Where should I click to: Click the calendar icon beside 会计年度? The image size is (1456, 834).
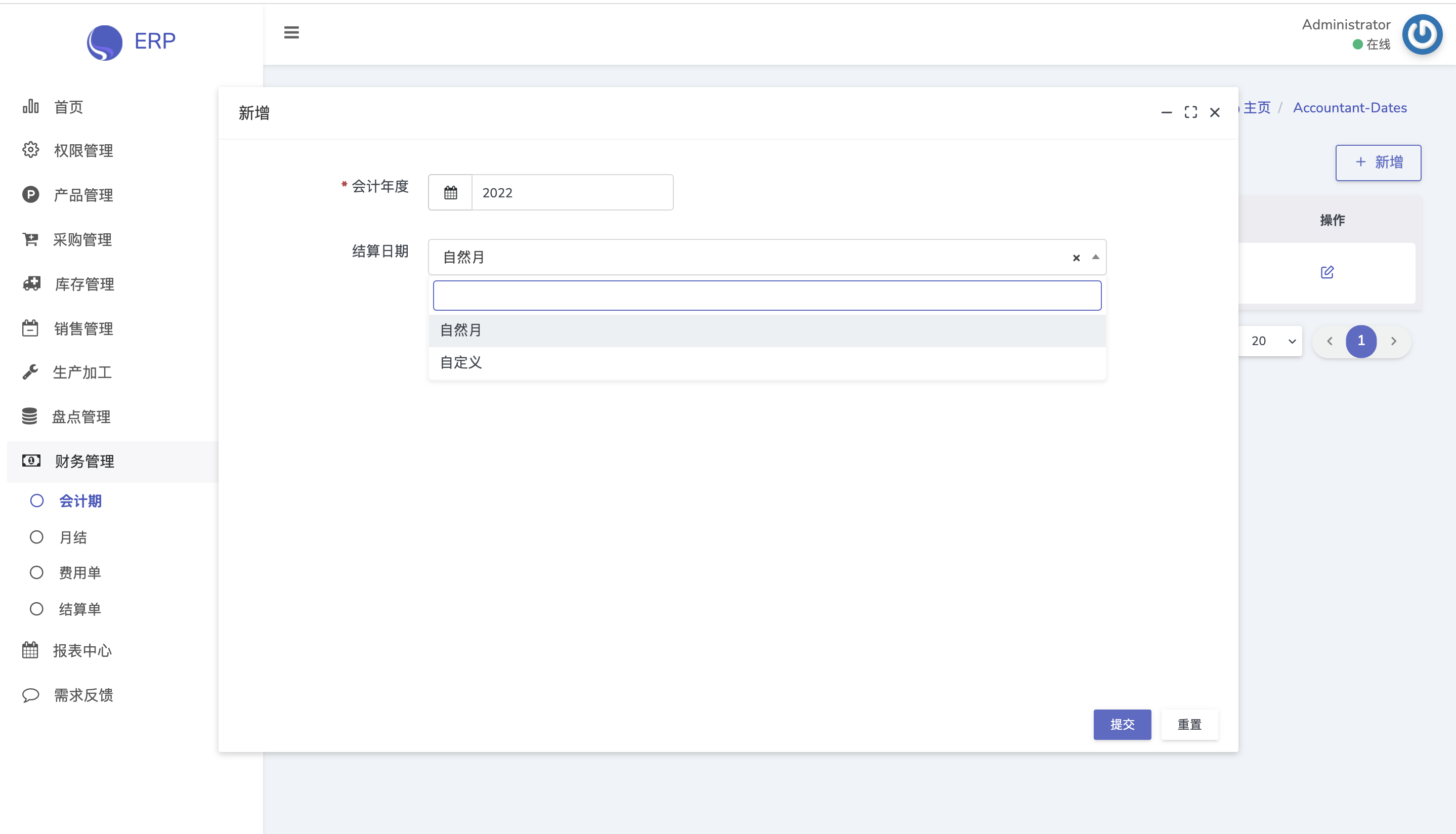(451, 192)
